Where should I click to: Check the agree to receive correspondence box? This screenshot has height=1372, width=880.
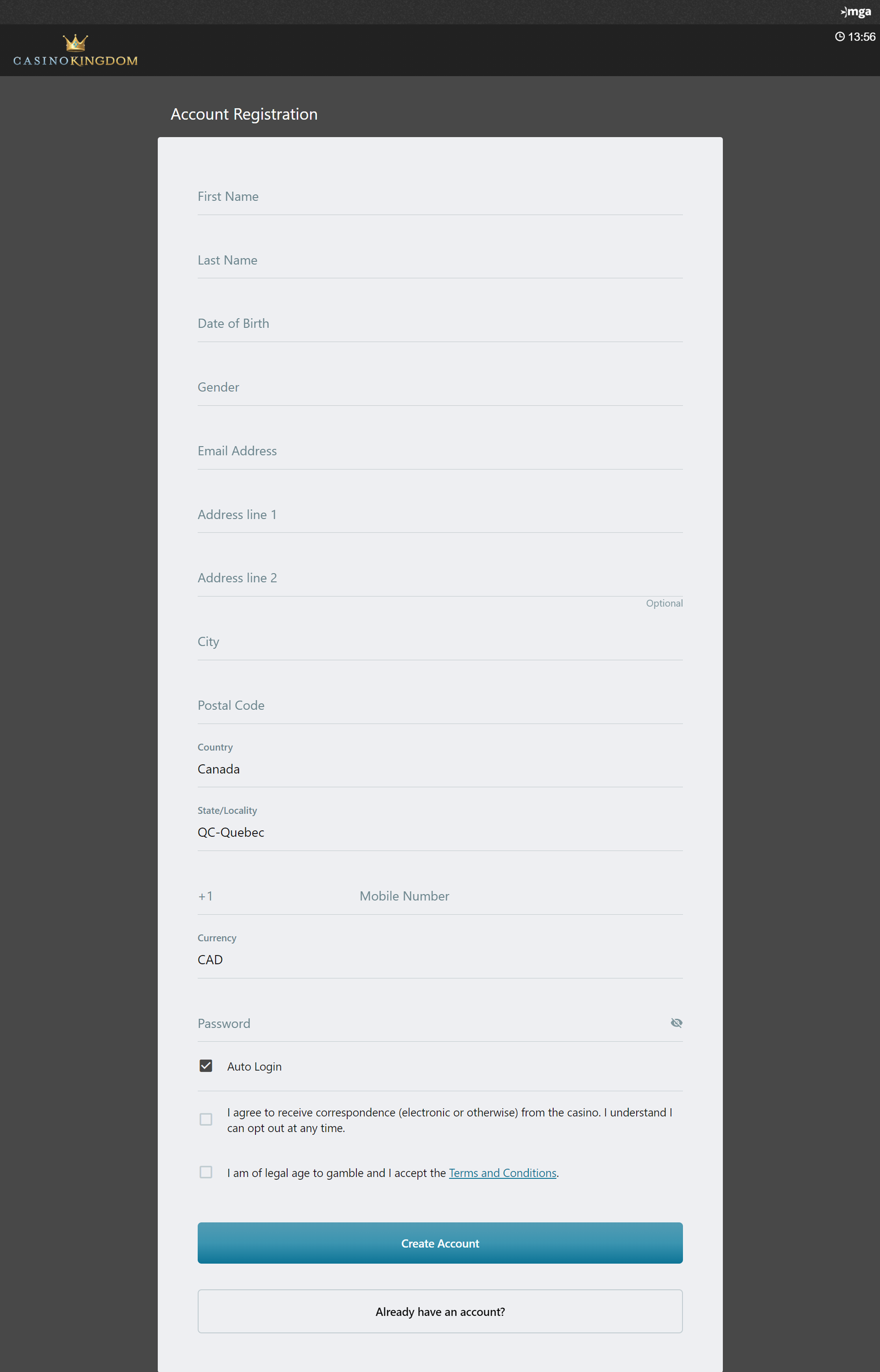point(206,1119)
